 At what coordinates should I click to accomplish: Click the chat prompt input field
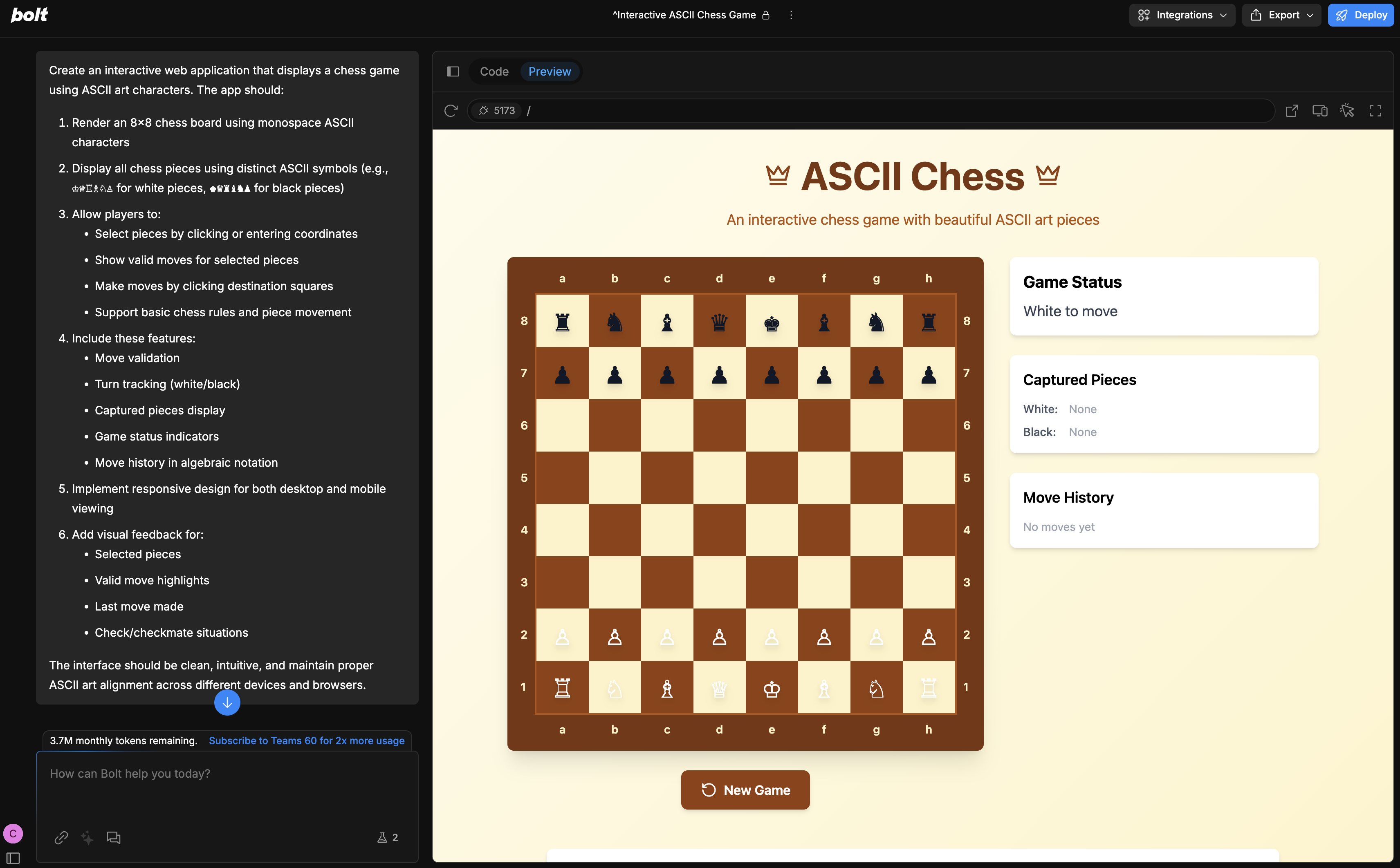pos(227,787)
